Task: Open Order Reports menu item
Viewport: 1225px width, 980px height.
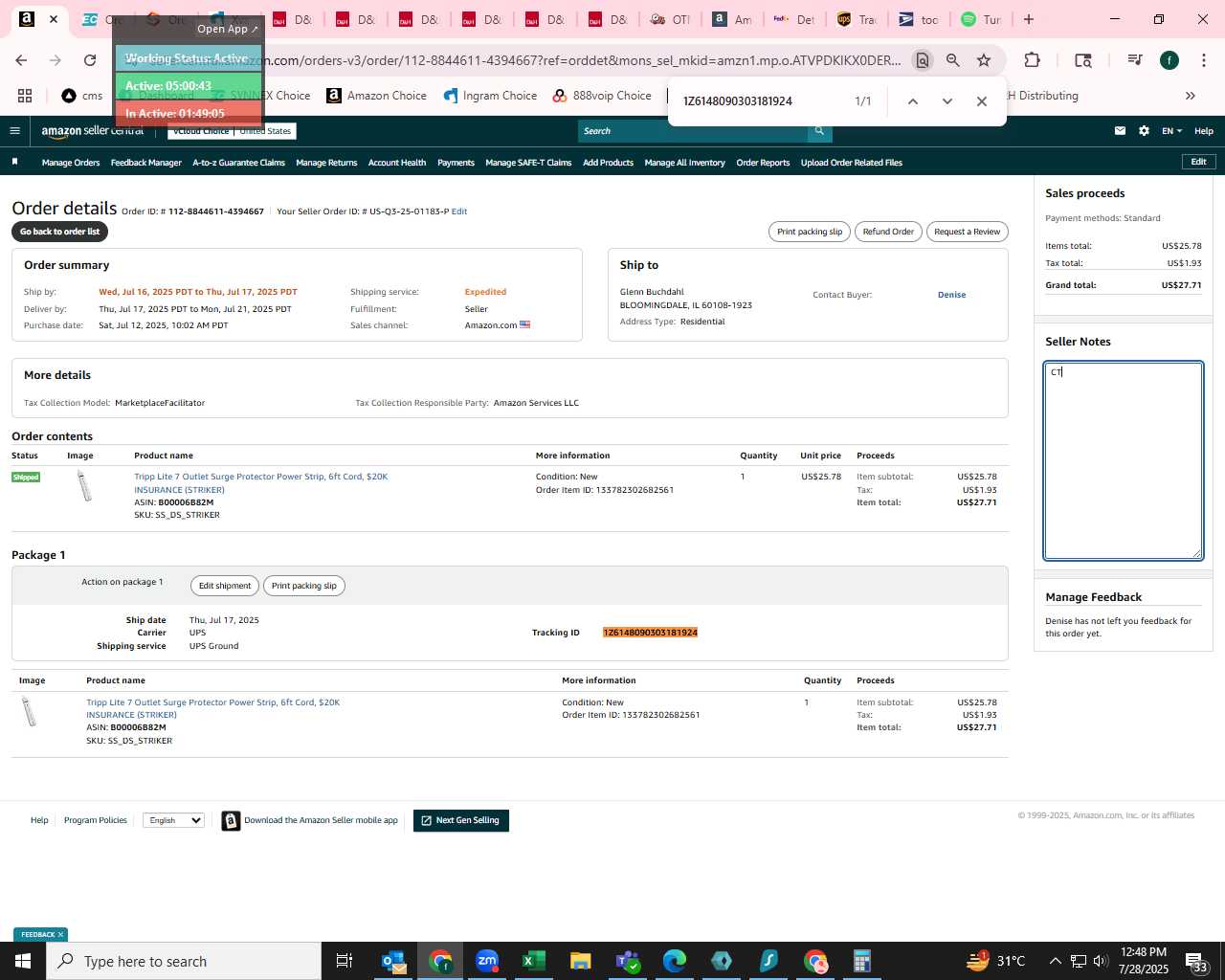Action: tap(763, 163)
